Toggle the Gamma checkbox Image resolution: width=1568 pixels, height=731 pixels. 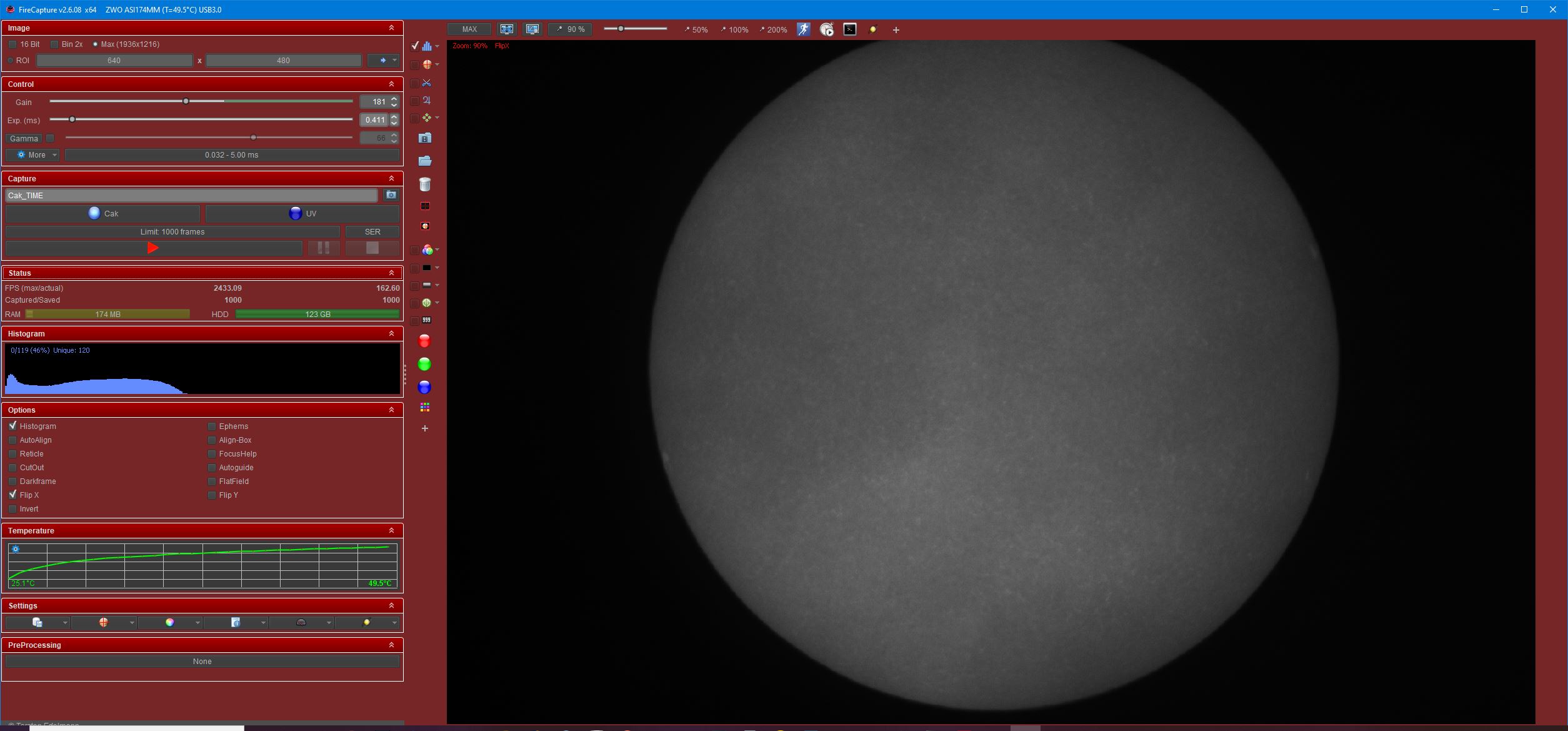pyautogui.click(x=50, y=138)
